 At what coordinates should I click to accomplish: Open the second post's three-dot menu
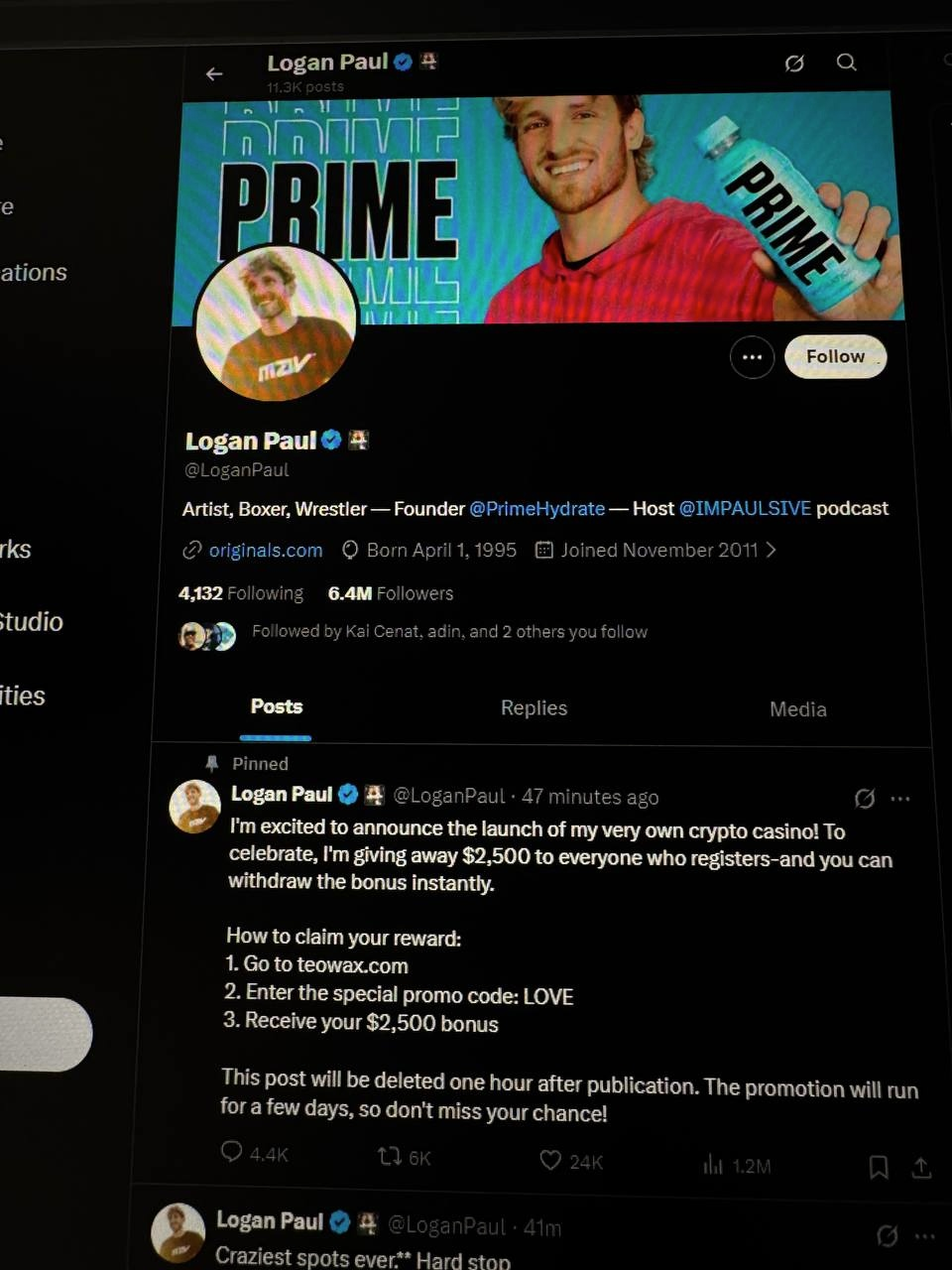coord(925,1236)
